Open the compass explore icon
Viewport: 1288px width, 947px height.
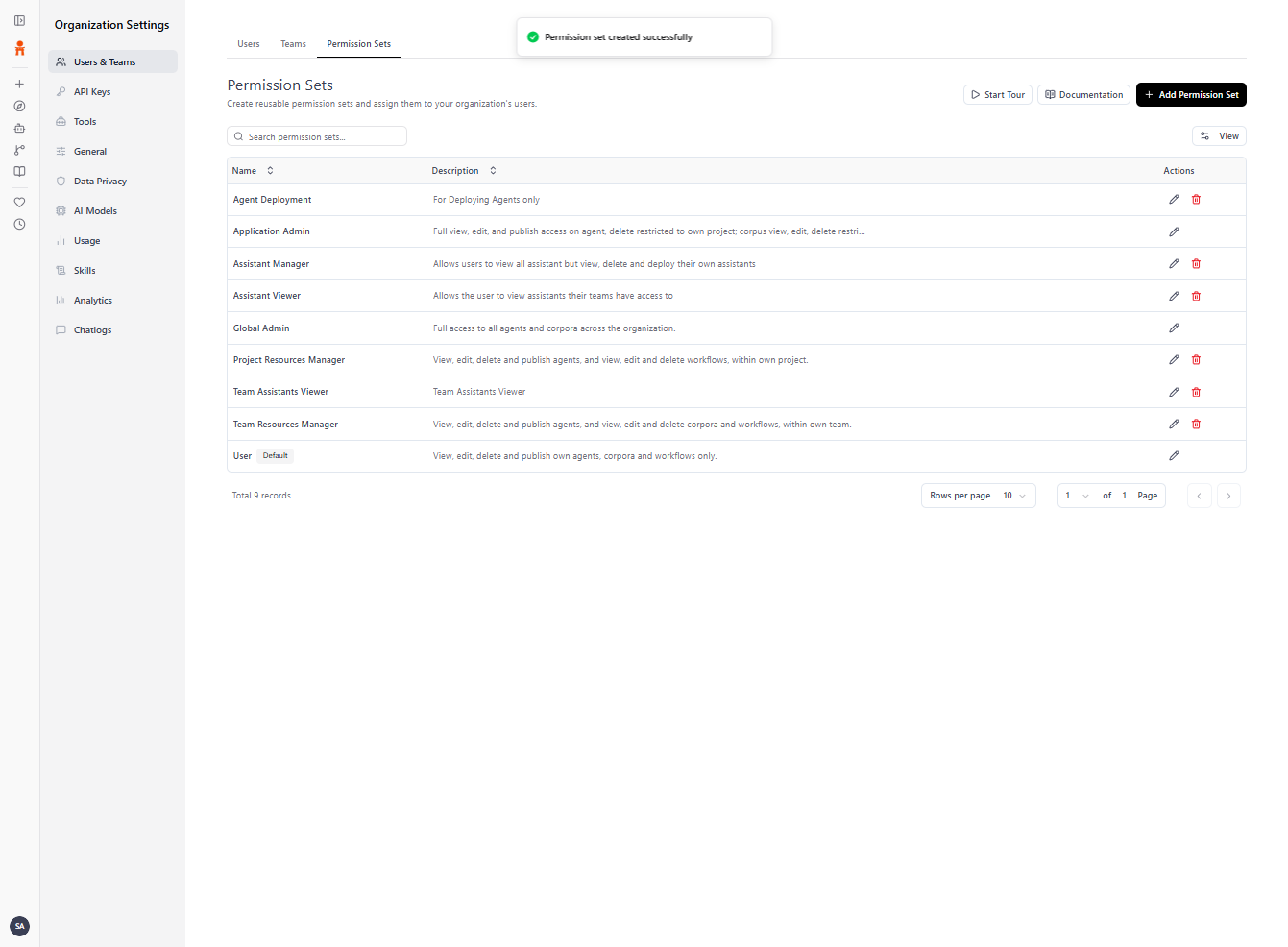(19, 107)
